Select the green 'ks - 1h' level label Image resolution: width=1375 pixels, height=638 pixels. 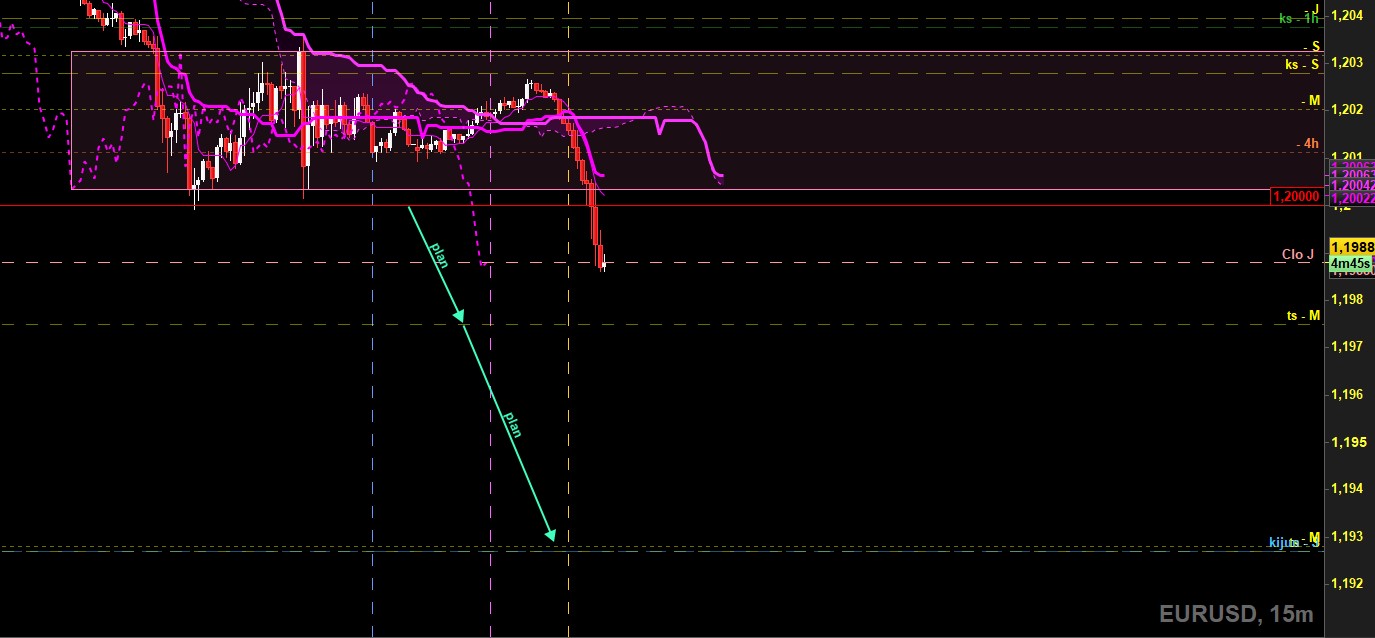[x=1299, y=18]
